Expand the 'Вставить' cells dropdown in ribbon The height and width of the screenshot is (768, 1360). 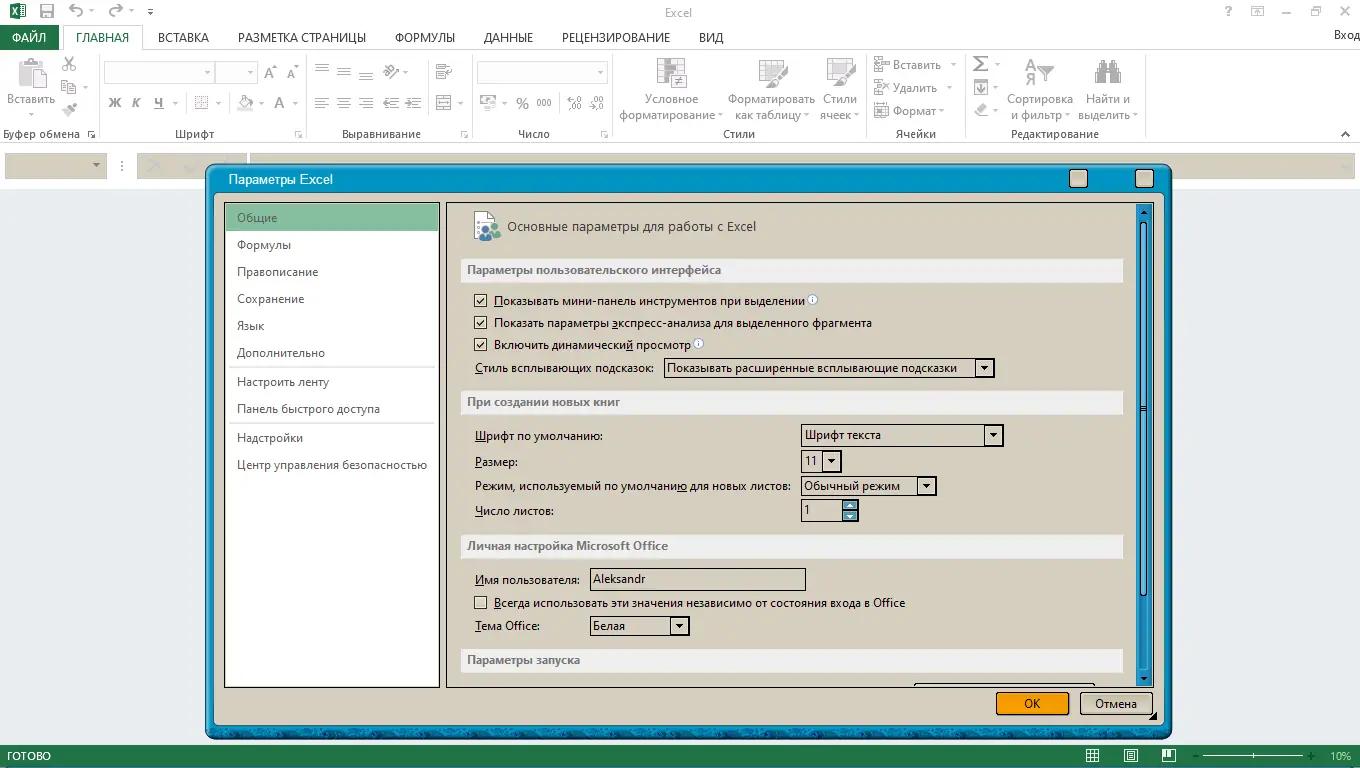[953, 65]
